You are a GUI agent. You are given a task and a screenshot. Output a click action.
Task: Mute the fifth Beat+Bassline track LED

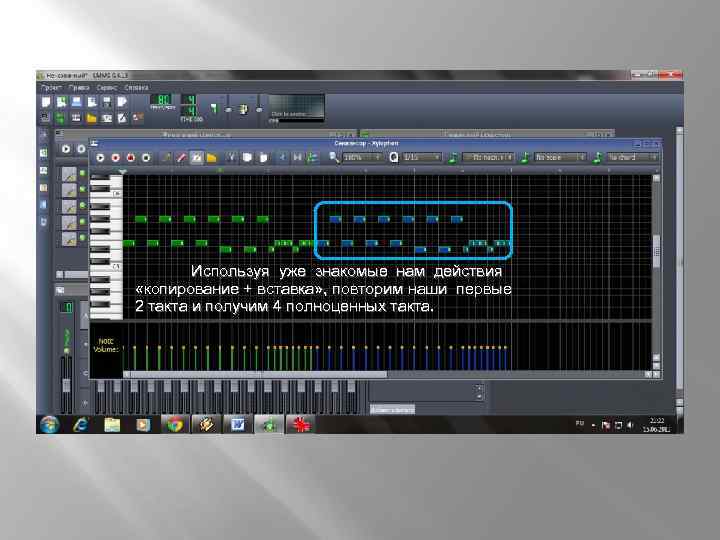point(83,237)
